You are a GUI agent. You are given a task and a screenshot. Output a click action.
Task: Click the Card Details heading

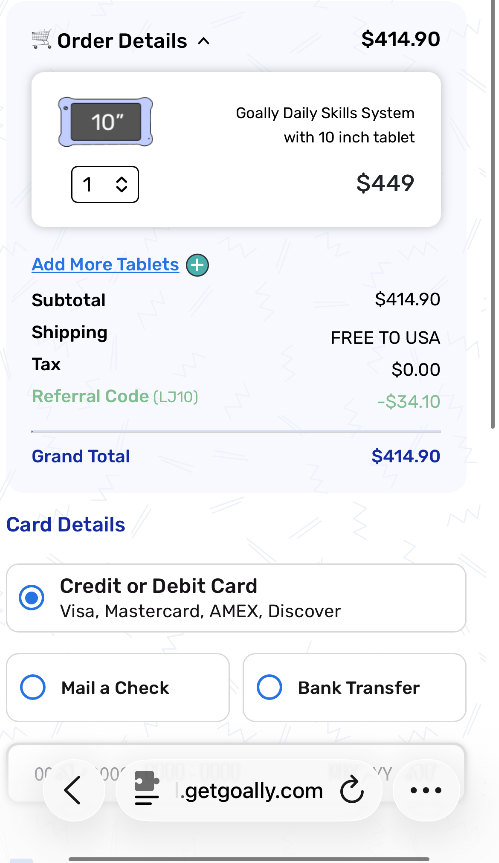[x=65, y=525]
